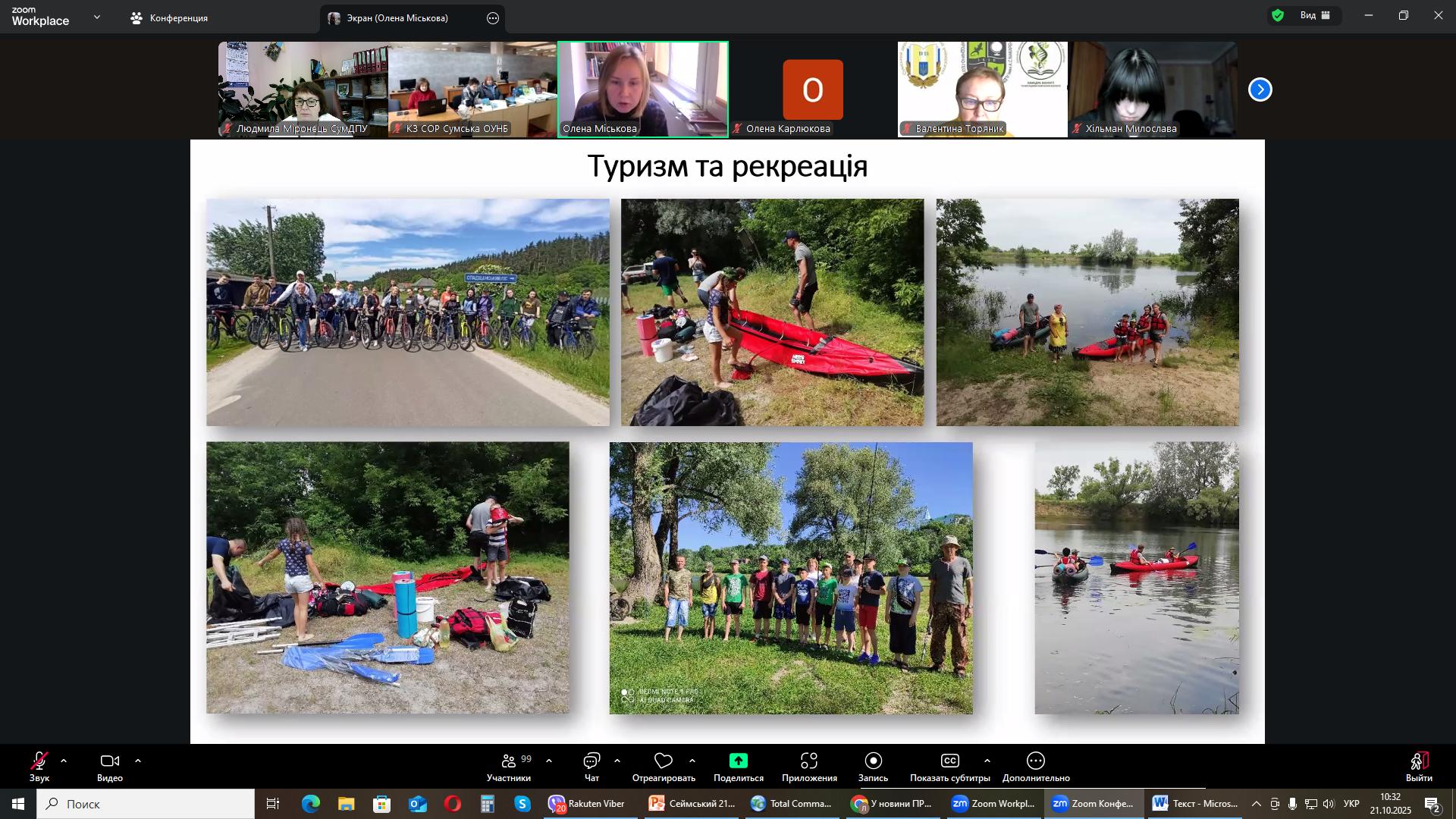Expand audio options arrow next to Звук
Viewport: 1456px width, 819px height.
(x=64, y=761)
